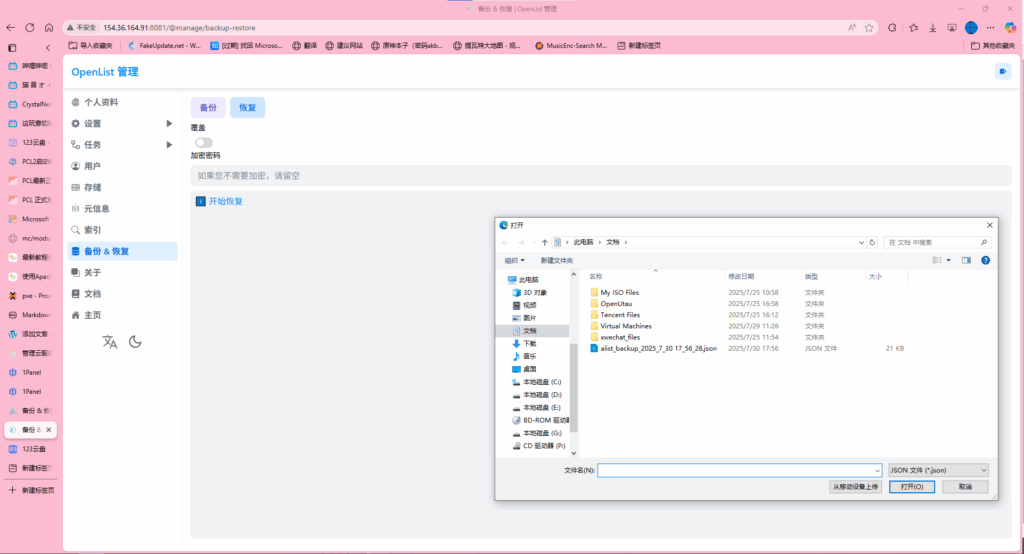This screenshot has height=554, width=1024.
Task: Open the 存储 storage page in sidebar
Action: coord(92,187)
